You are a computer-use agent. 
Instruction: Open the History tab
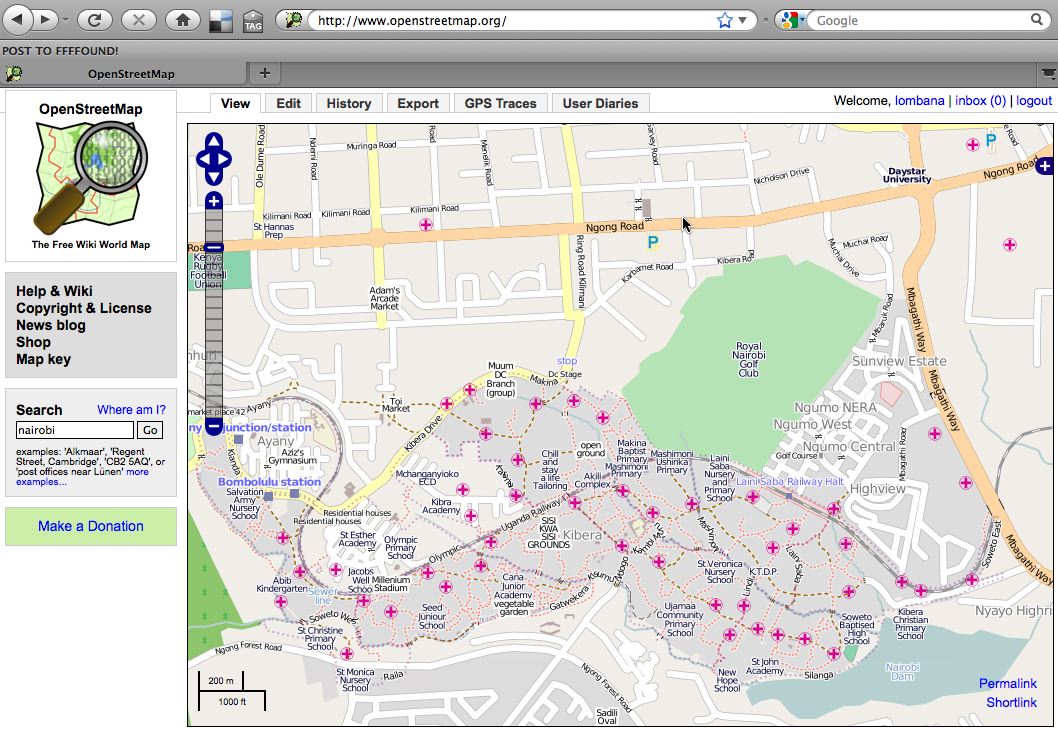(349, 103)
